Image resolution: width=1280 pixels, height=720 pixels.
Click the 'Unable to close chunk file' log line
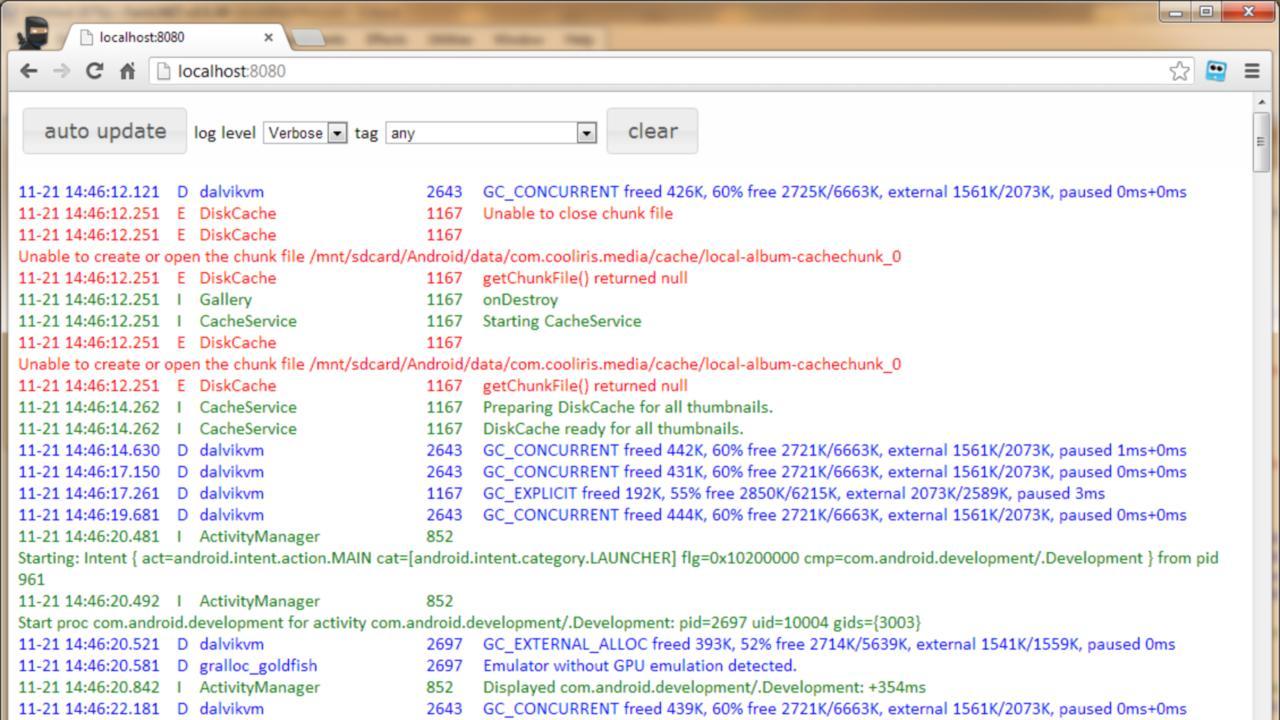(577, 213)
